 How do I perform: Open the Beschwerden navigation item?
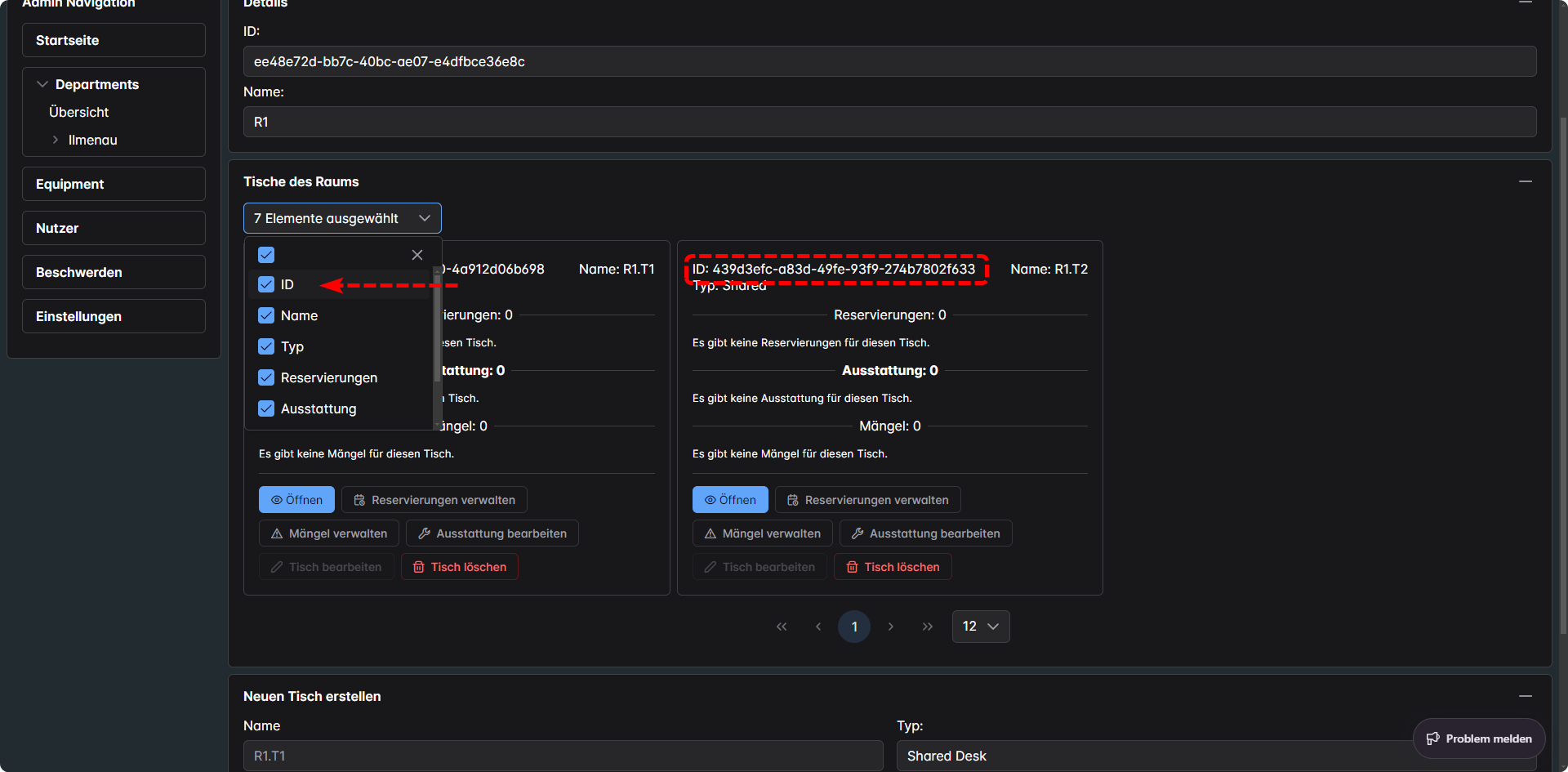[114, 272]
